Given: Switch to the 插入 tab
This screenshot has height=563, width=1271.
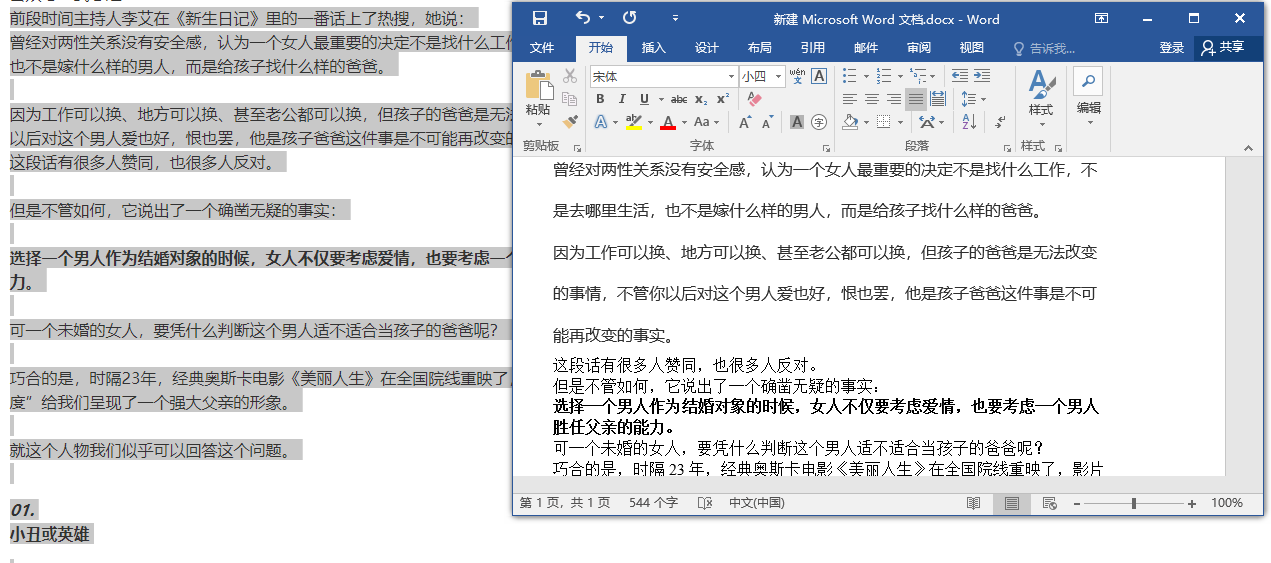Looking at the screenshot, I should coord(653,48).
